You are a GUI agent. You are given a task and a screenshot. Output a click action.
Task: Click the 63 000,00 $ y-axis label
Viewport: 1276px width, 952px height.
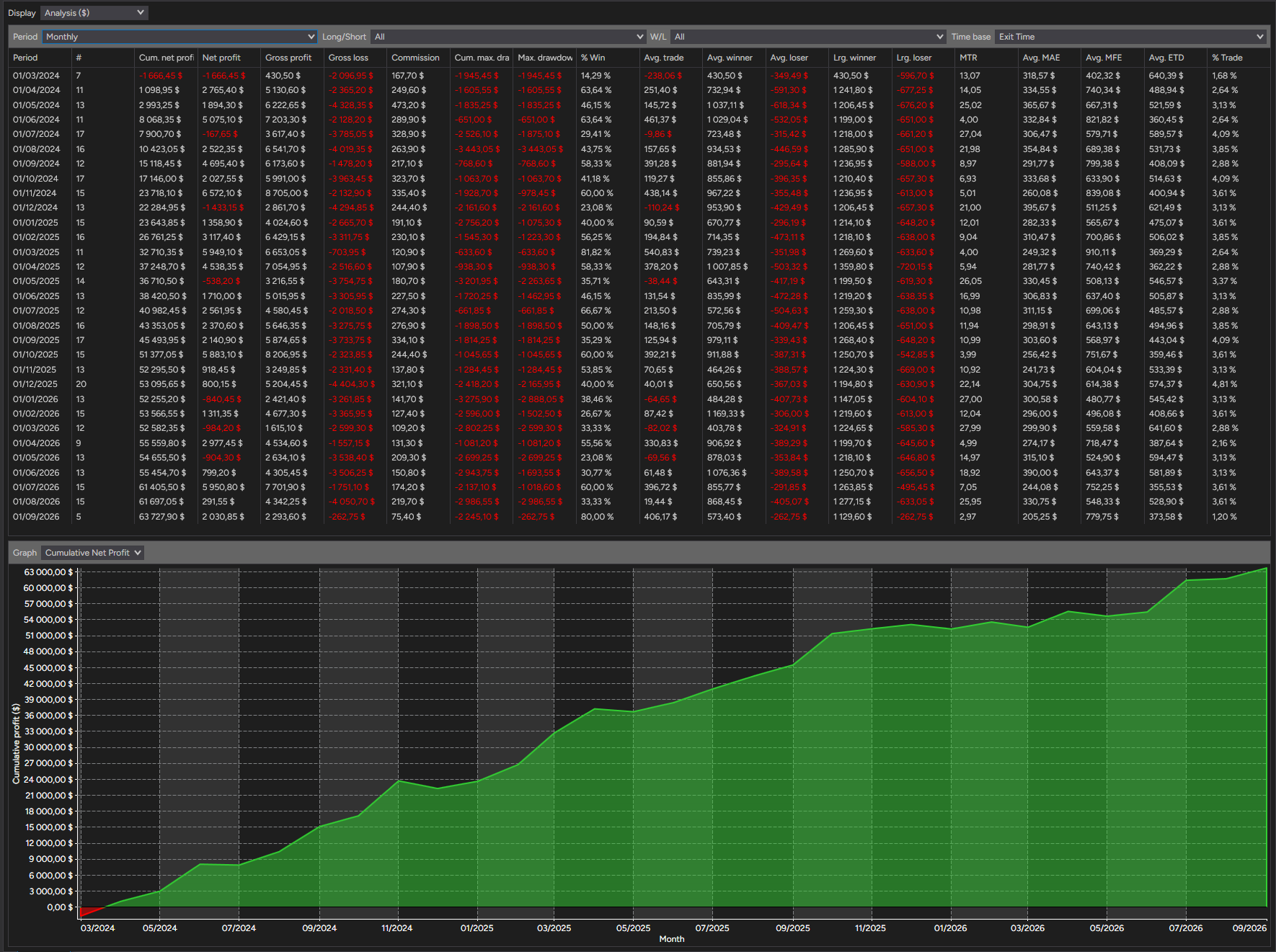48,572
